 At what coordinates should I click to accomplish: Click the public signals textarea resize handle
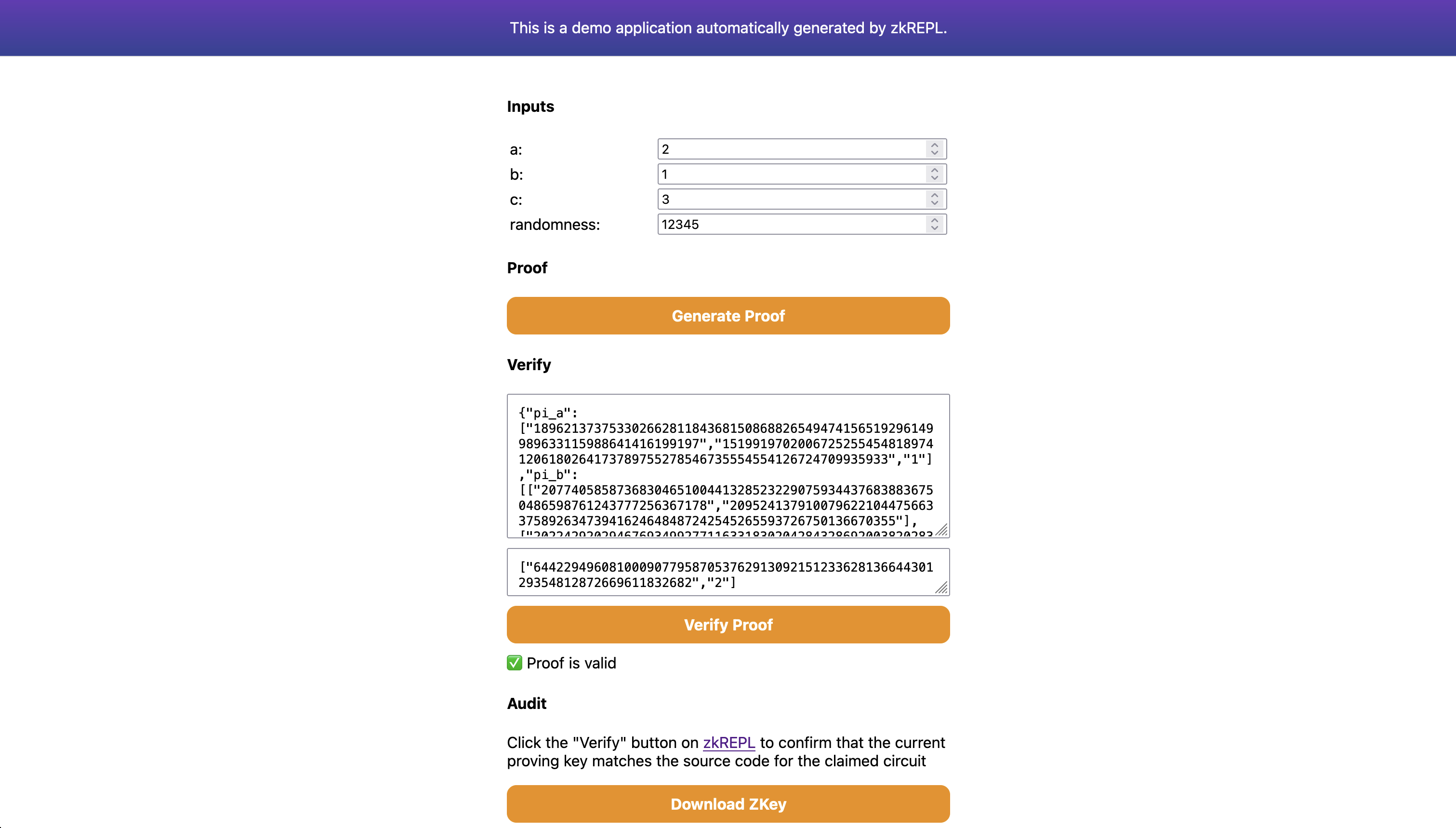tap(942, 588)
